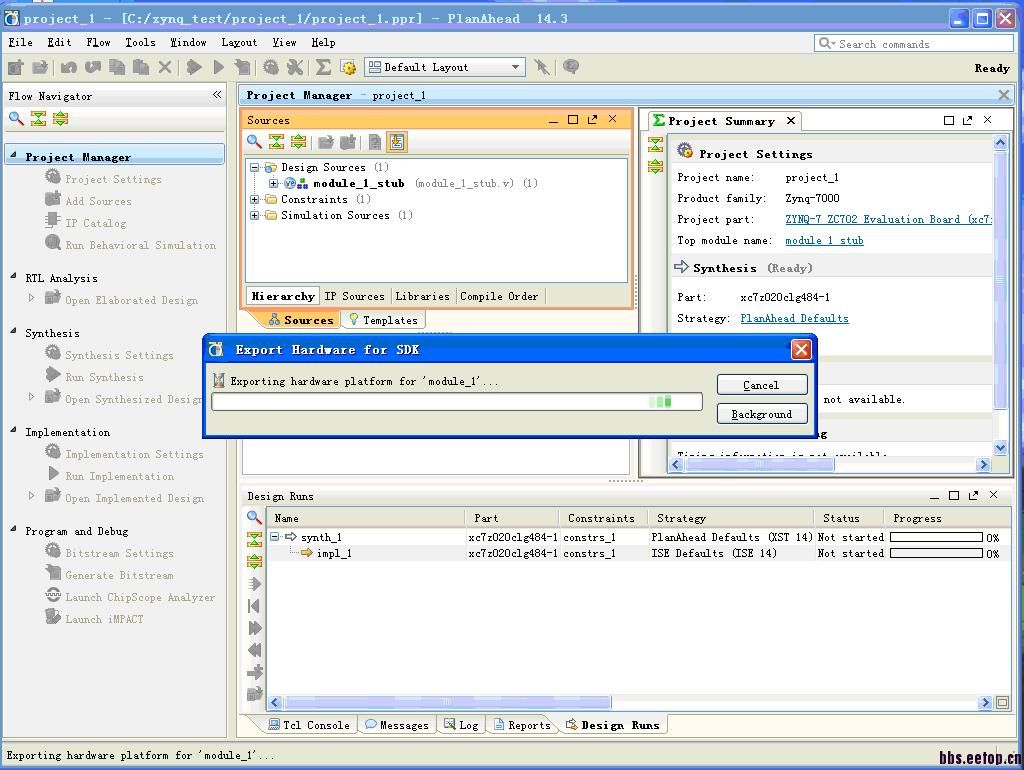Screen dimensions: 1024x770
Task: Toggle the highlighted Sources toolbar view button
Action: click(x=397, y=142)
